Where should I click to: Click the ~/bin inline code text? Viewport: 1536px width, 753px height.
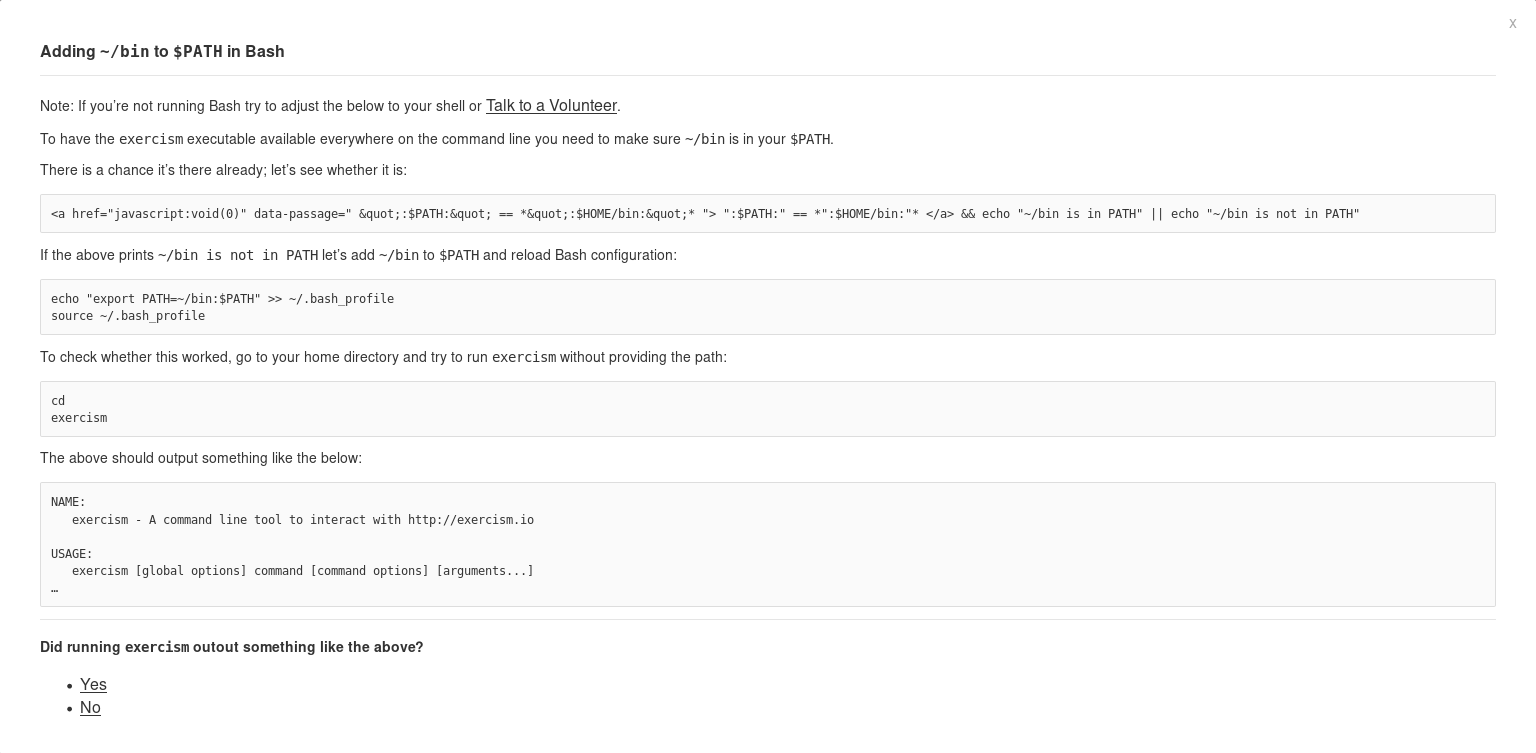pyautogui.click(x=703, y=139)
